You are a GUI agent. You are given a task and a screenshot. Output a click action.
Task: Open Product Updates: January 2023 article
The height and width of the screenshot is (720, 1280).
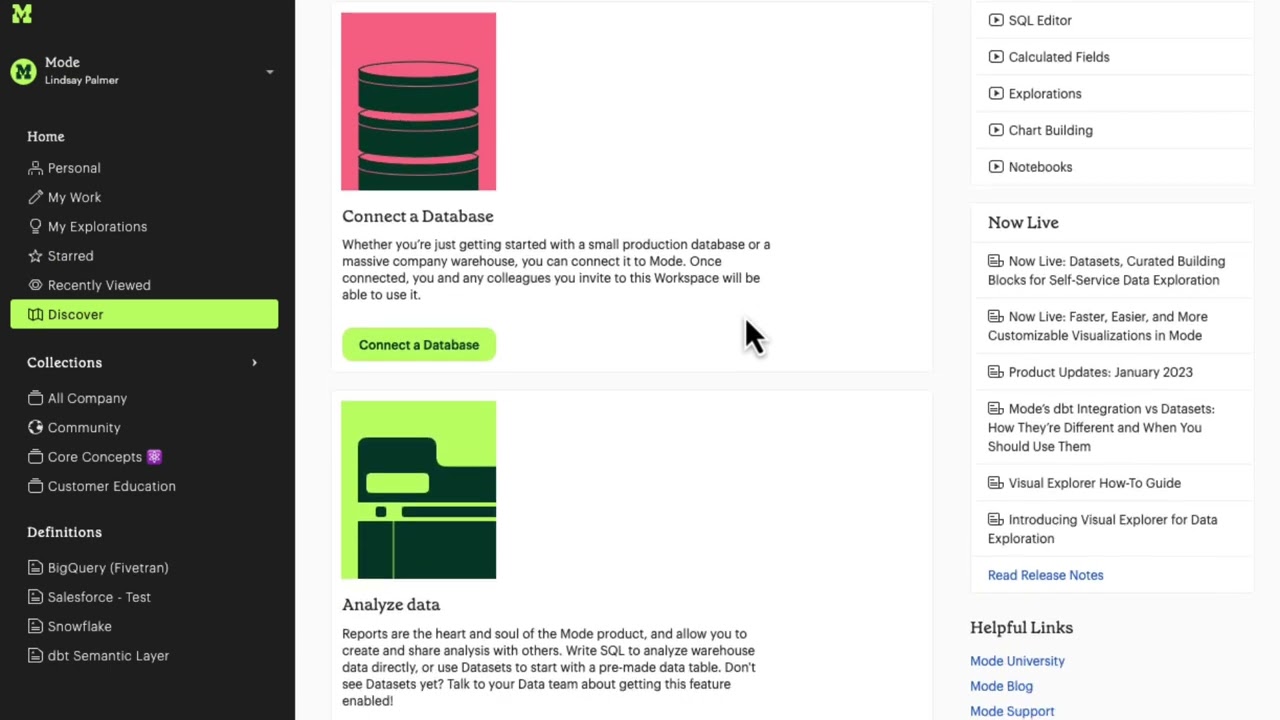(1100, 372)
